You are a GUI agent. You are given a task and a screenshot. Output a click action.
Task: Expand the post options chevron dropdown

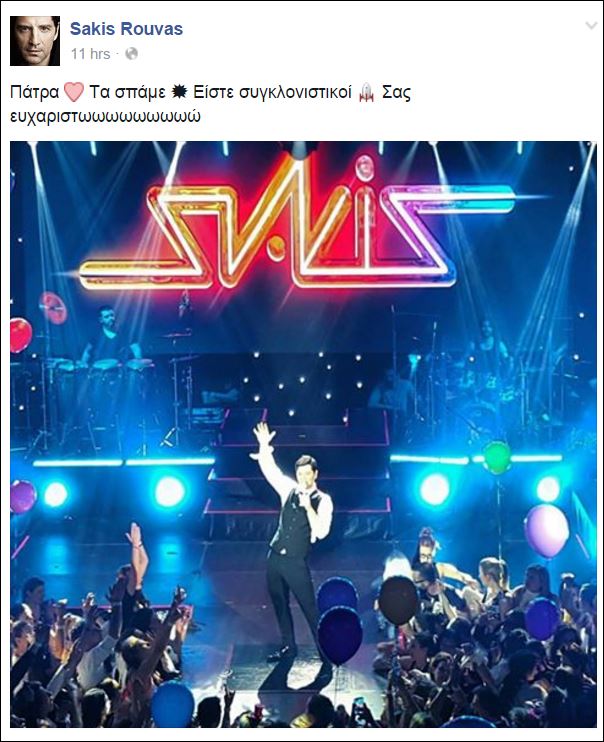click(x=591, y=25)
